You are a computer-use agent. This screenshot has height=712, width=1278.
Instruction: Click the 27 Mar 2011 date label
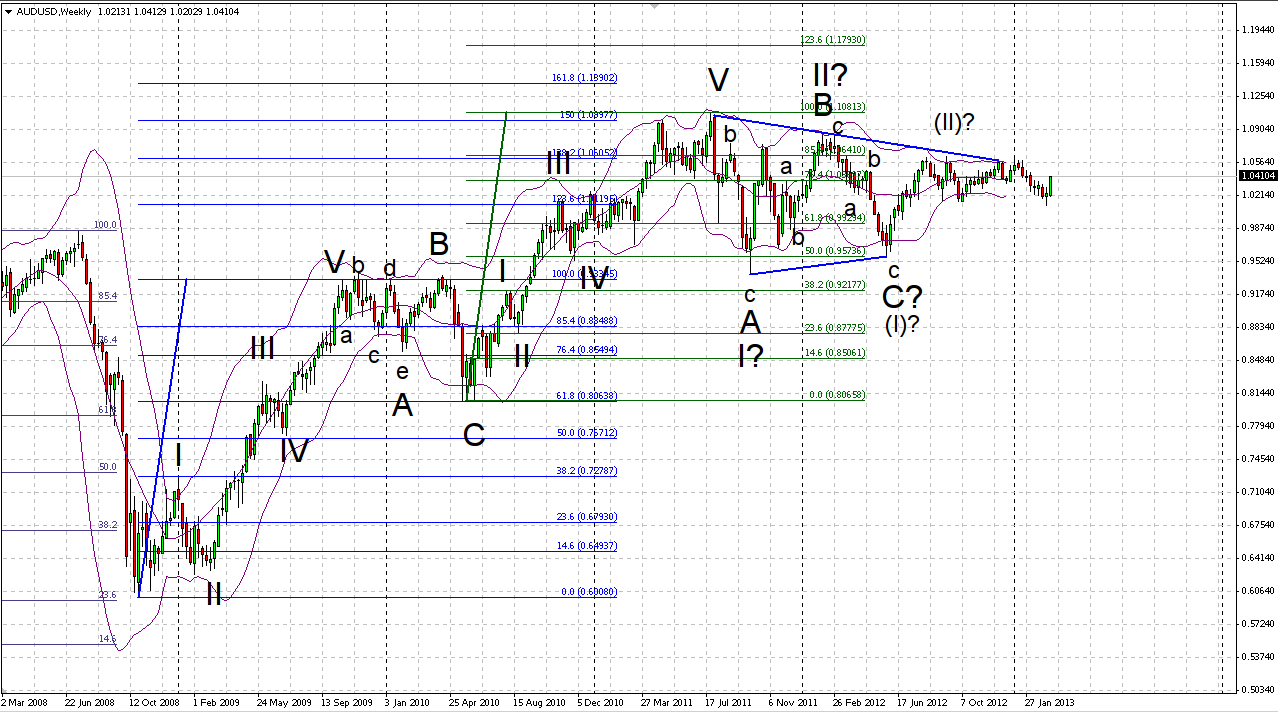pyautogui.click(x=668, y=703)
